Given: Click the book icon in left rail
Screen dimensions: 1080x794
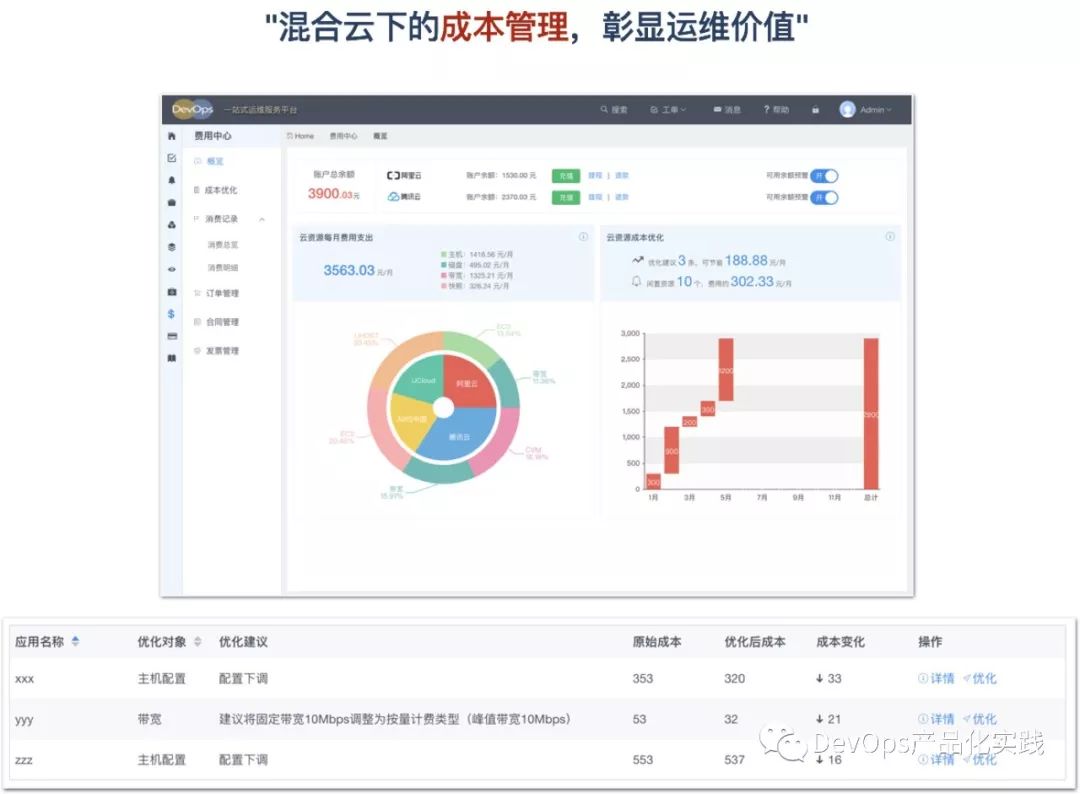Looking at the screenshot, I should pyautogui.click(x=172, y=358).
